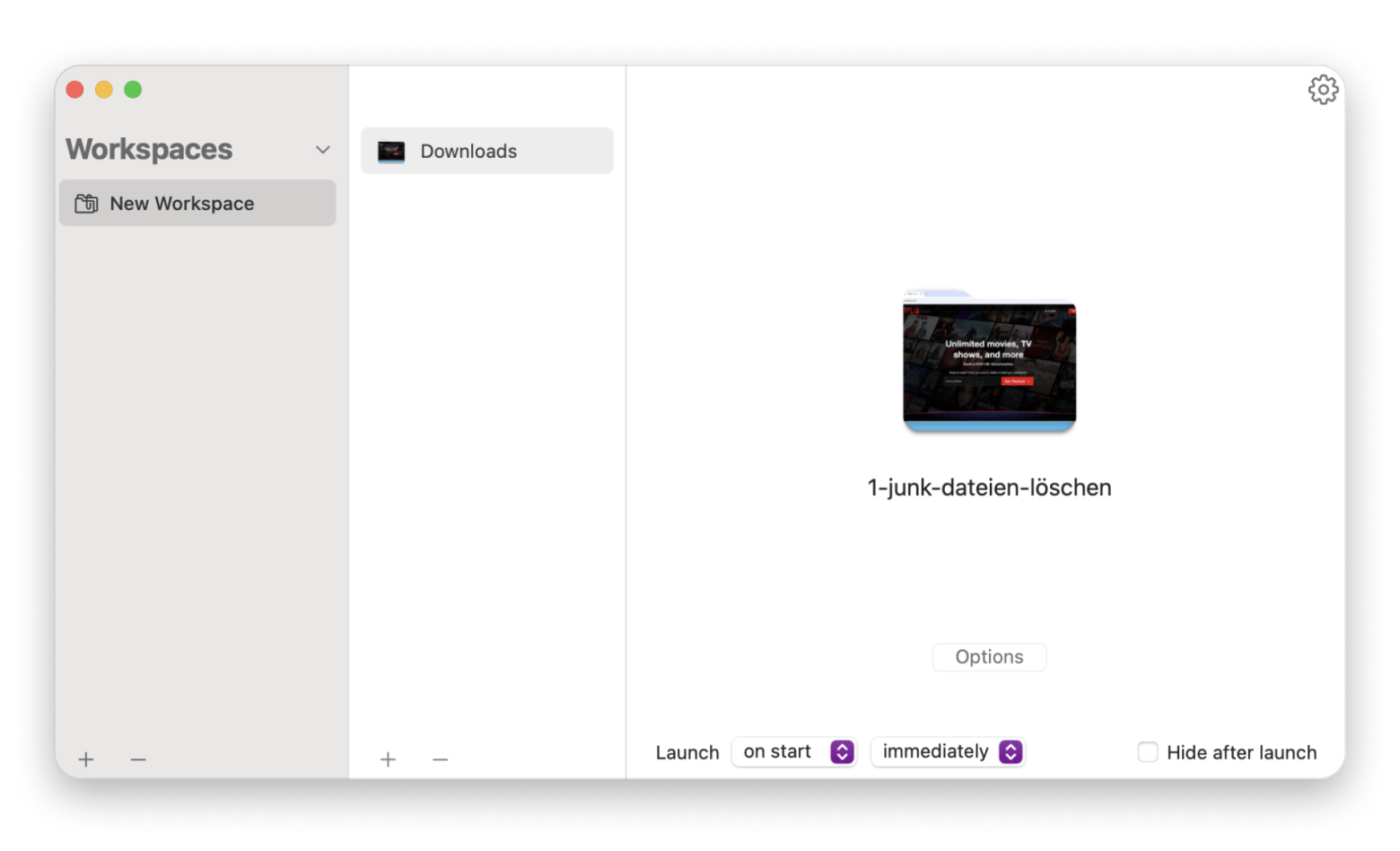Click the large folder preview thumbnail
The width and height of the screenshot is (1400, 851).
989,361
